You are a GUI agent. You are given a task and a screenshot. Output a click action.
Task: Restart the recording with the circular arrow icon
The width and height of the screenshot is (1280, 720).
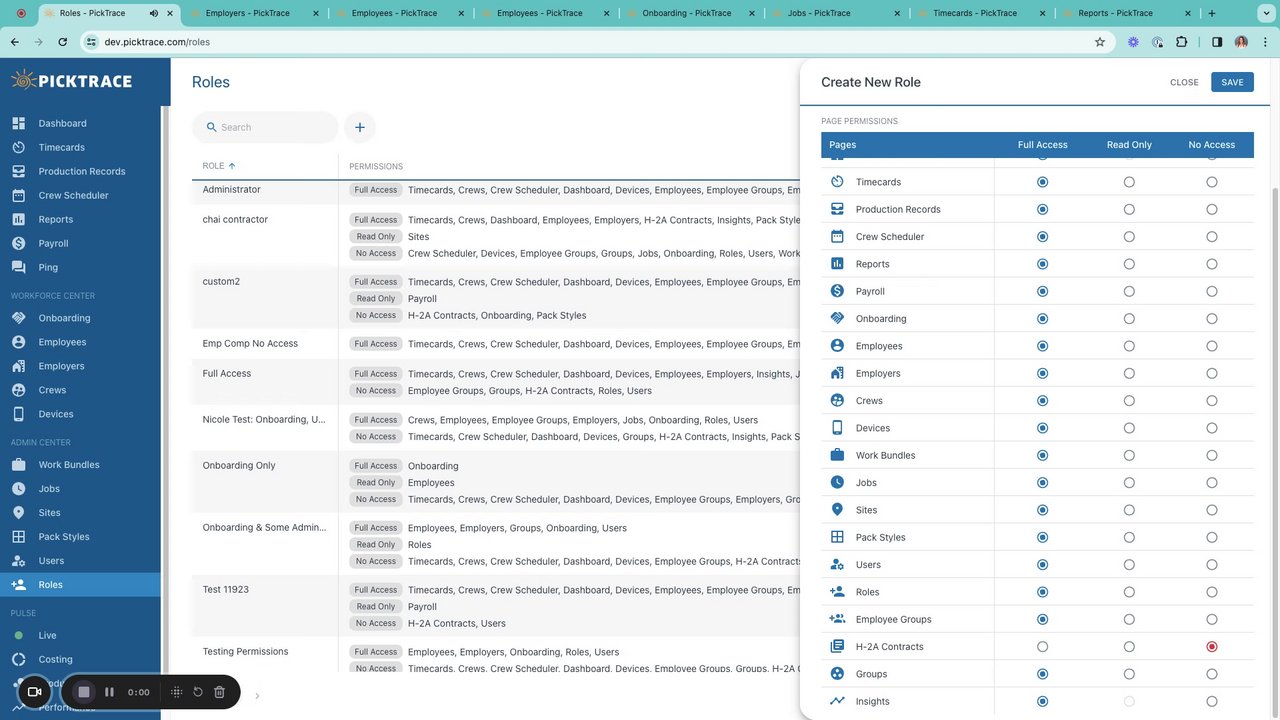click(198, 692)
